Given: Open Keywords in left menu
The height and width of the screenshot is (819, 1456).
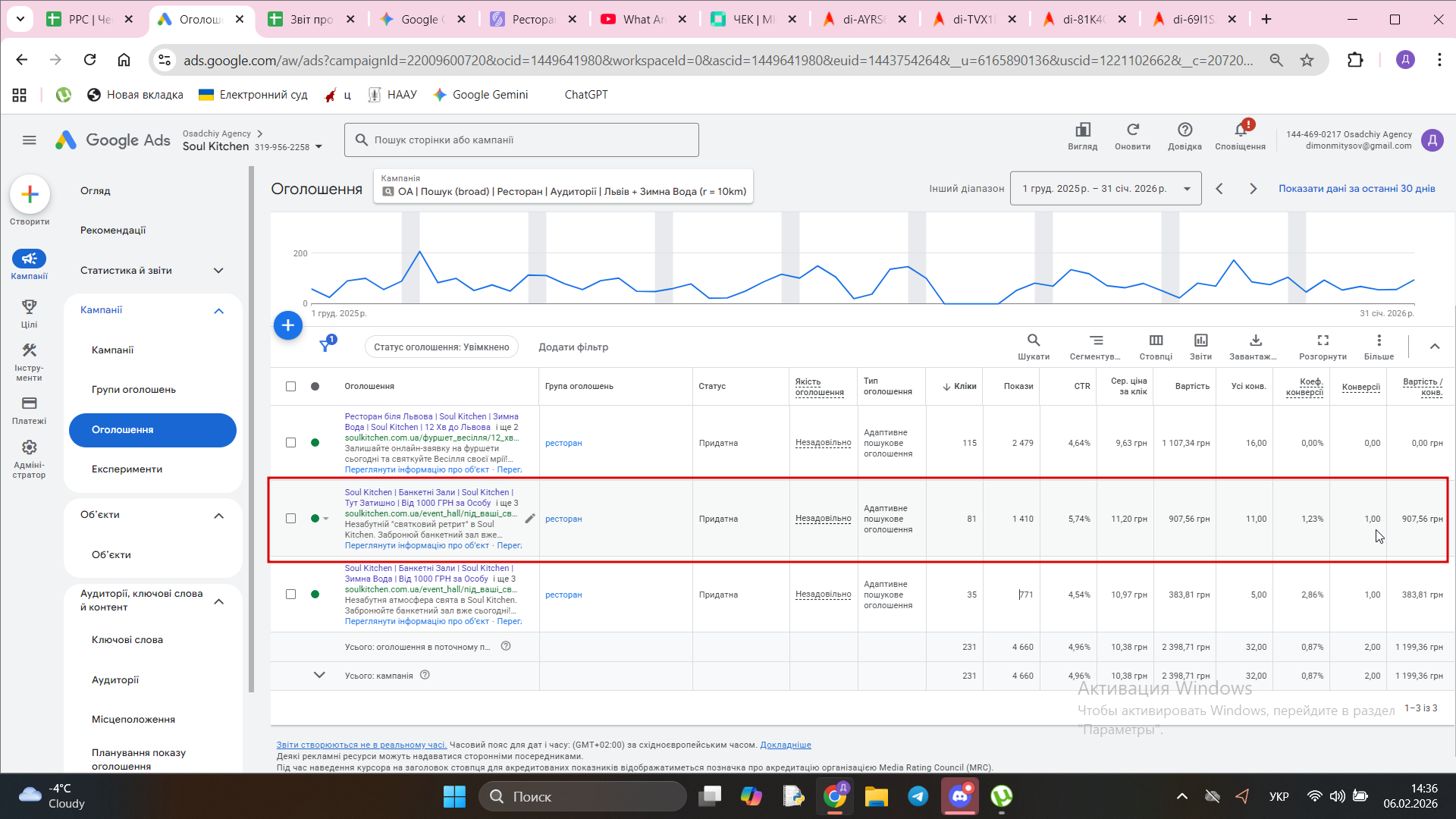Looking at the screenshot, I should coord(127,640).
